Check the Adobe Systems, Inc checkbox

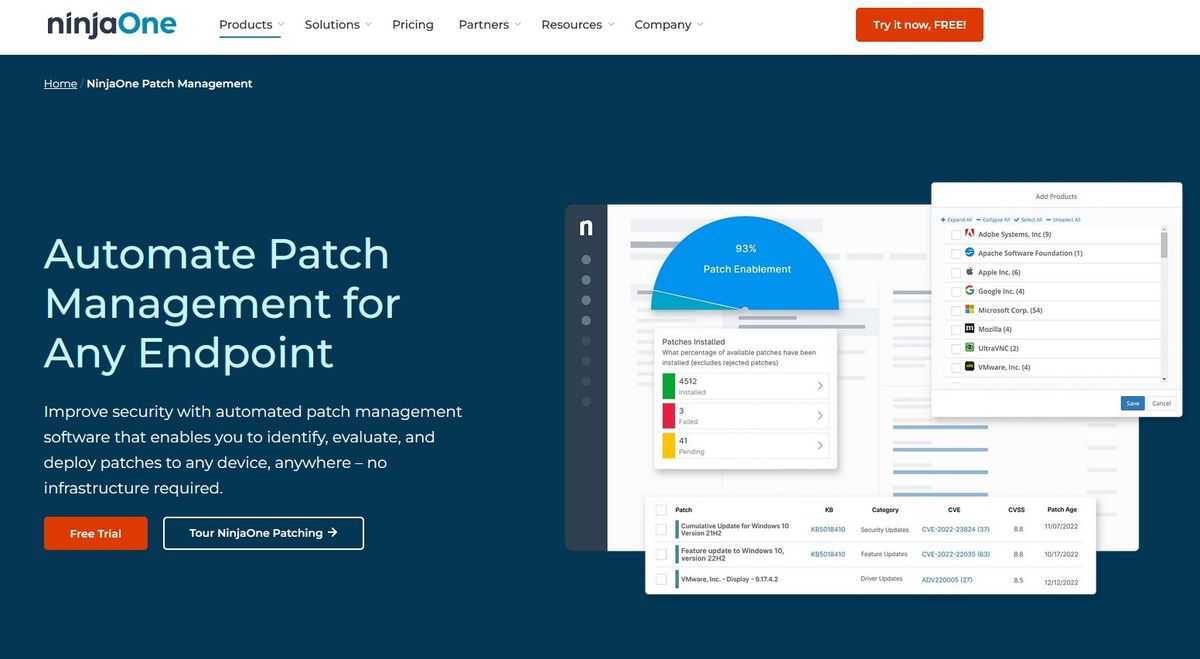click(x=955, y=233)
